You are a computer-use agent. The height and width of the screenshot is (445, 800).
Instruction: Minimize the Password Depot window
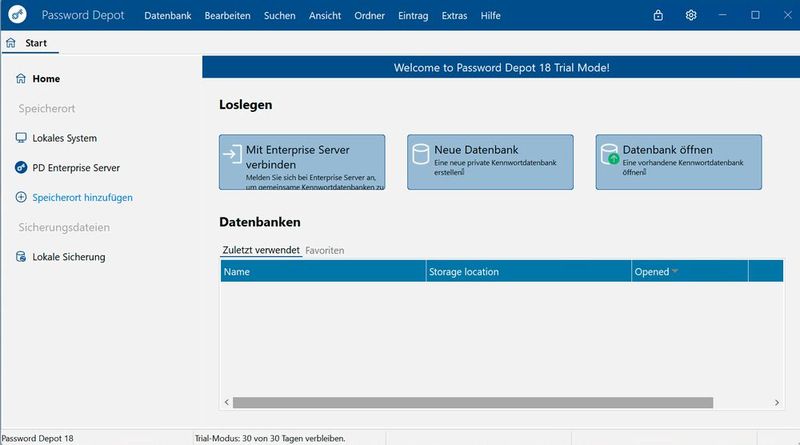tap(722, 15)
